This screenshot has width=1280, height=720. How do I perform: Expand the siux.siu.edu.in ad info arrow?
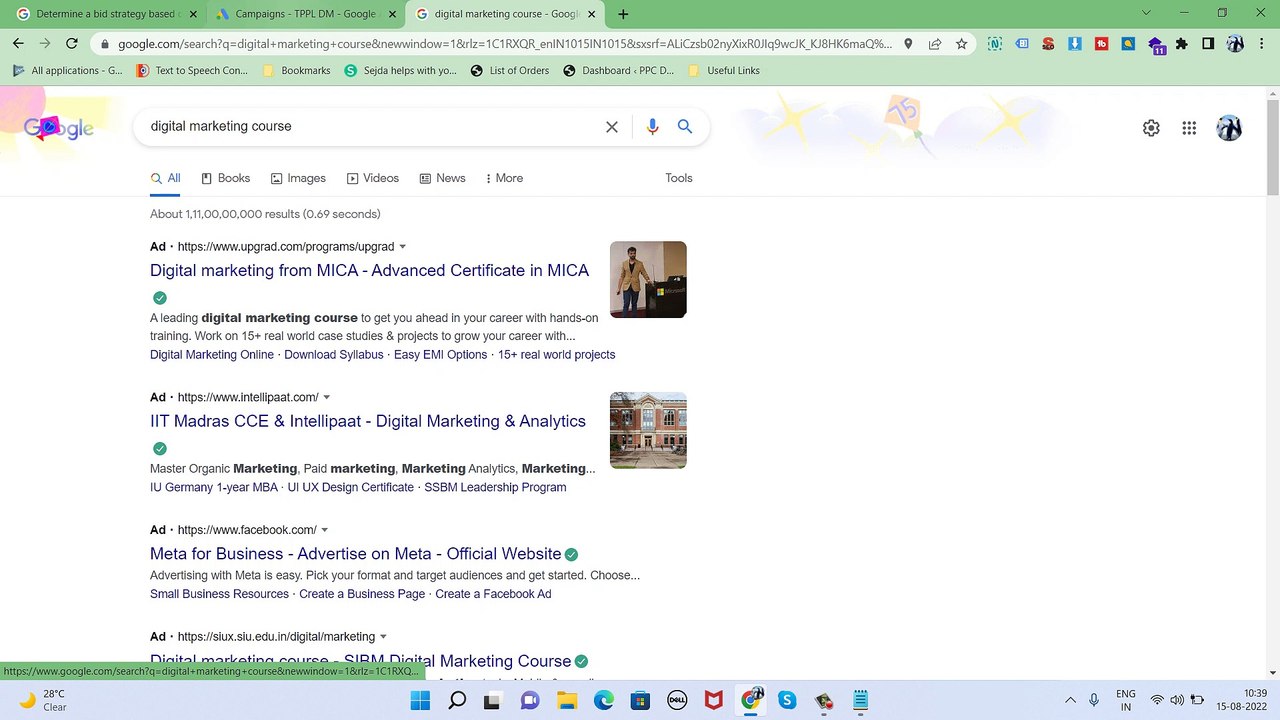click(383, 637)
